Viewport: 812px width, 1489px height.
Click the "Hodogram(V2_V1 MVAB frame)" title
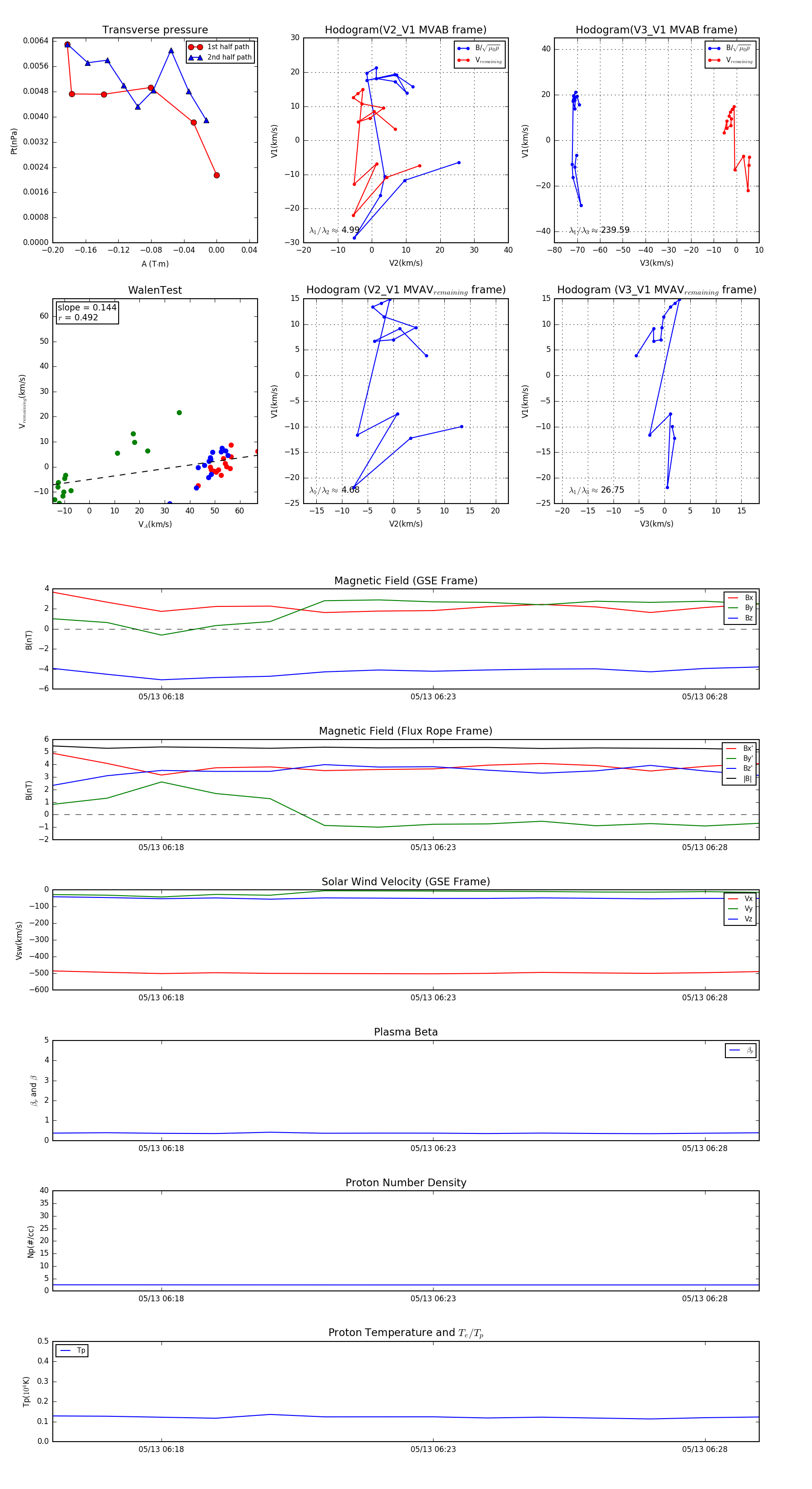(406, 30)
